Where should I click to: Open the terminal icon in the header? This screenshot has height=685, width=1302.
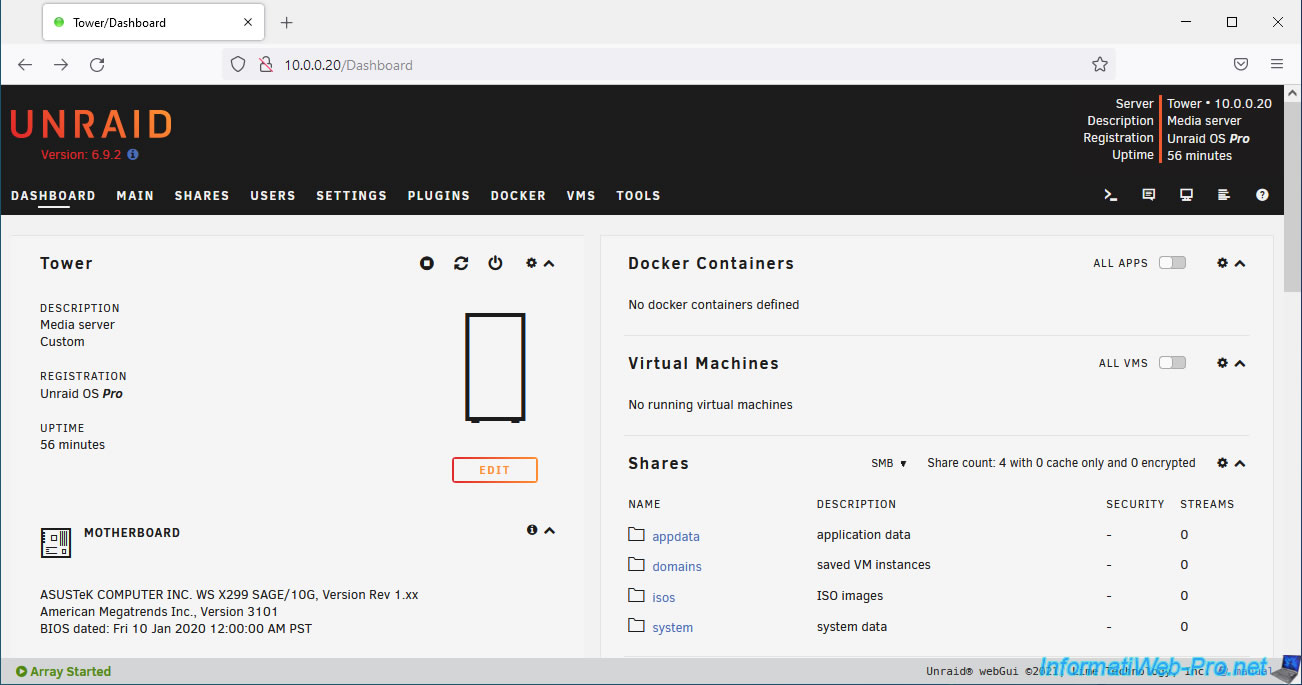1110,195
